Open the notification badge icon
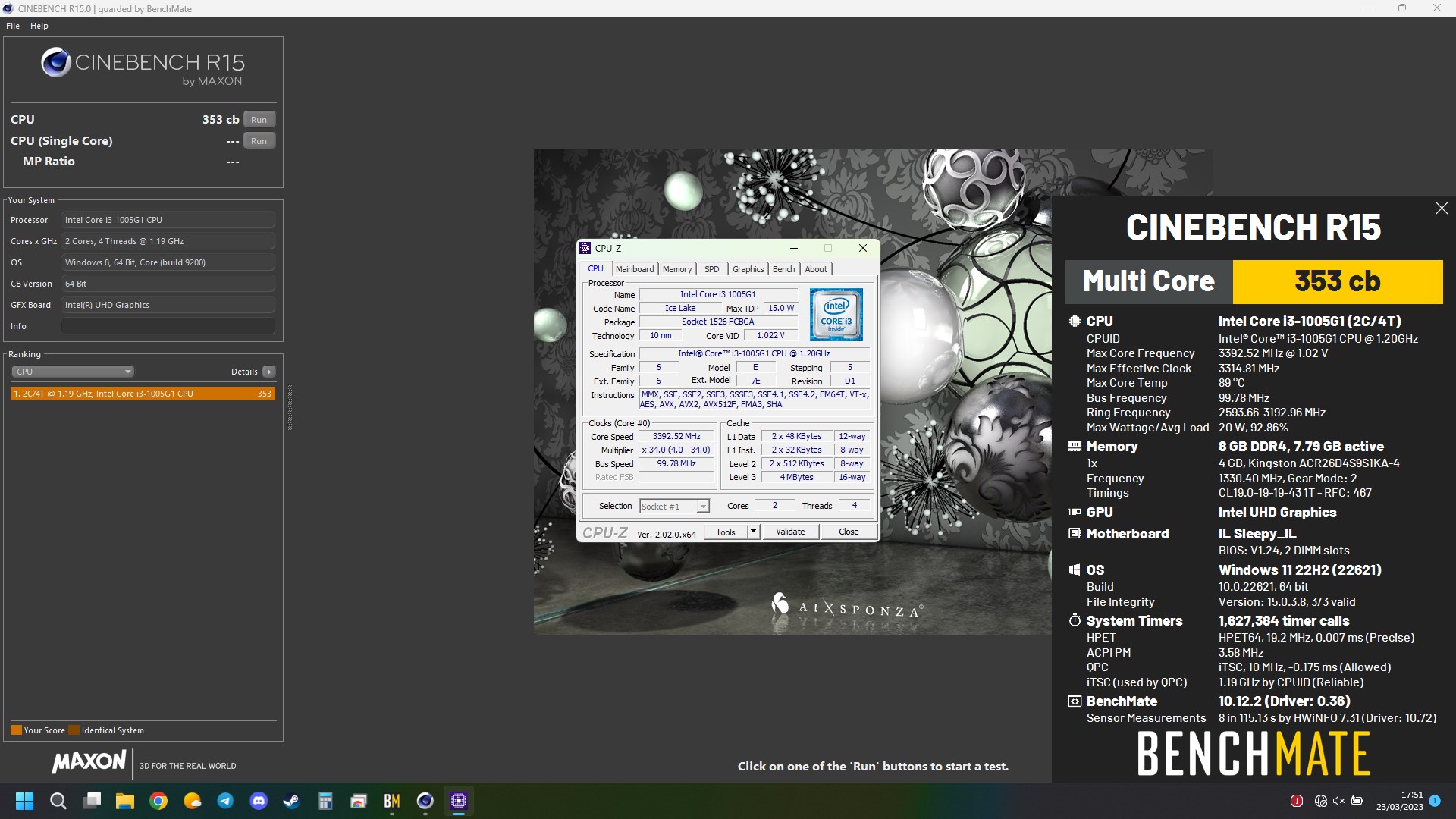The image size is (1456, 819). [1435, 801]
